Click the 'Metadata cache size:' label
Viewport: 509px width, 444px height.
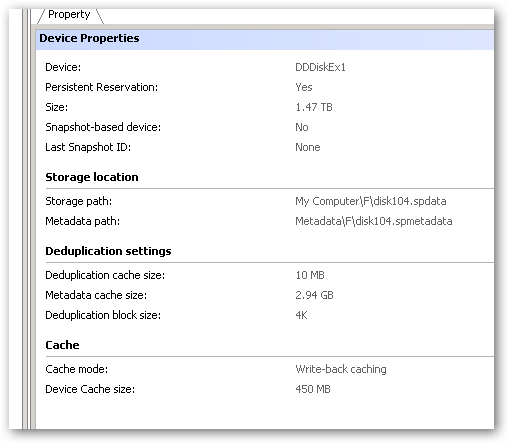click(96, 295)
